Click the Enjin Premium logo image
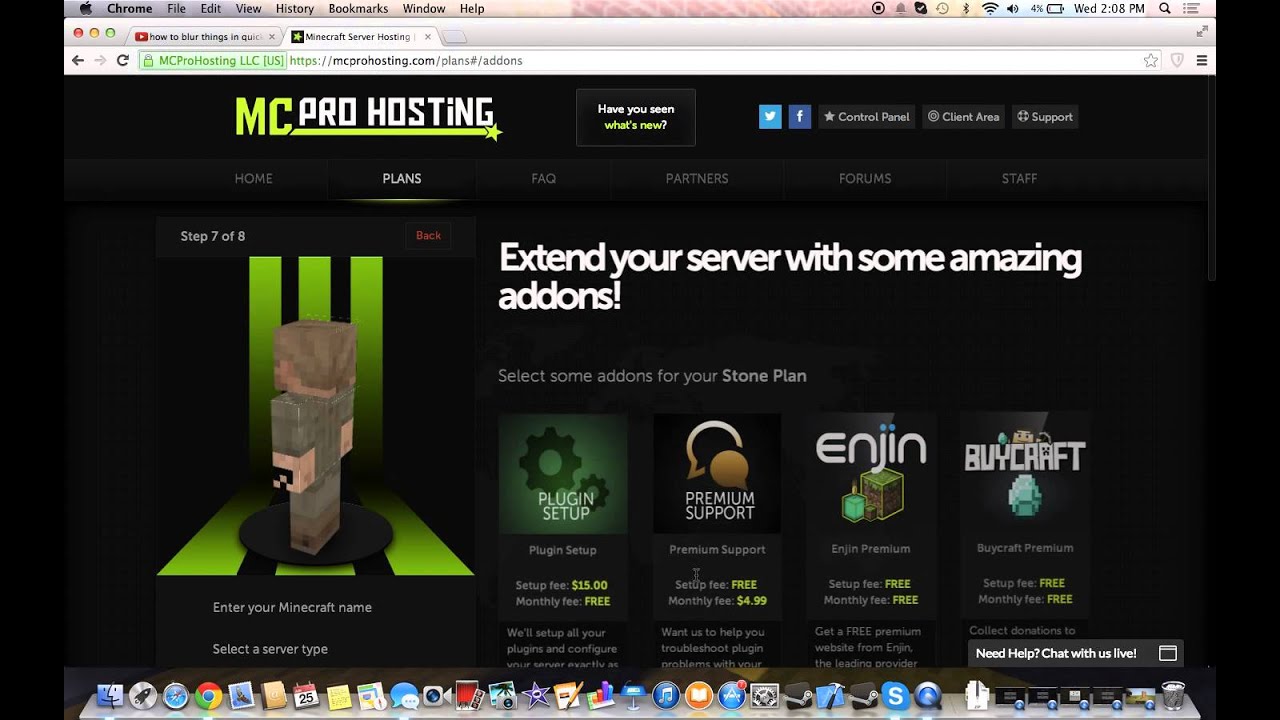This screenshot has height=720, width=1280. coord(871,473)
